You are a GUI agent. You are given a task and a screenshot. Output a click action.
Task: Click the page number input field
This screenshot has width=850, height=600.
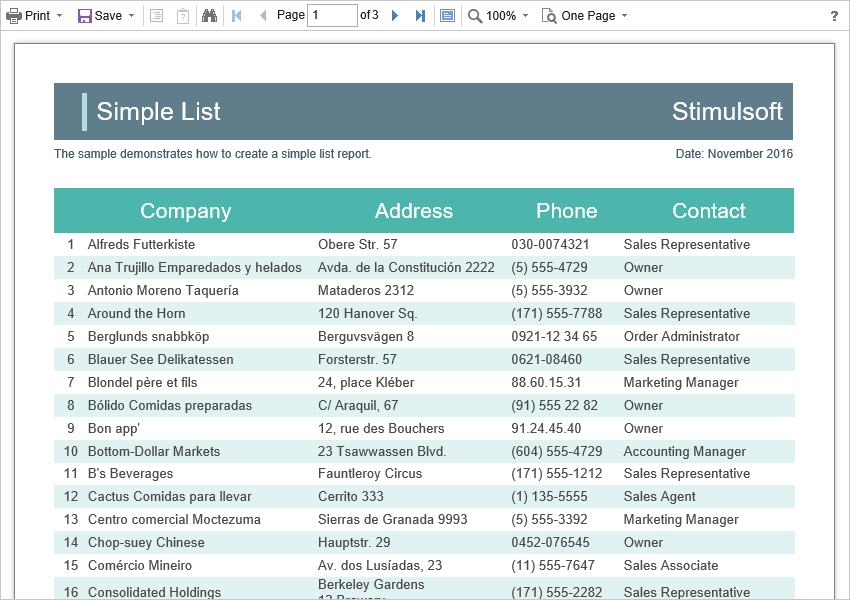[x=332, y=16]
